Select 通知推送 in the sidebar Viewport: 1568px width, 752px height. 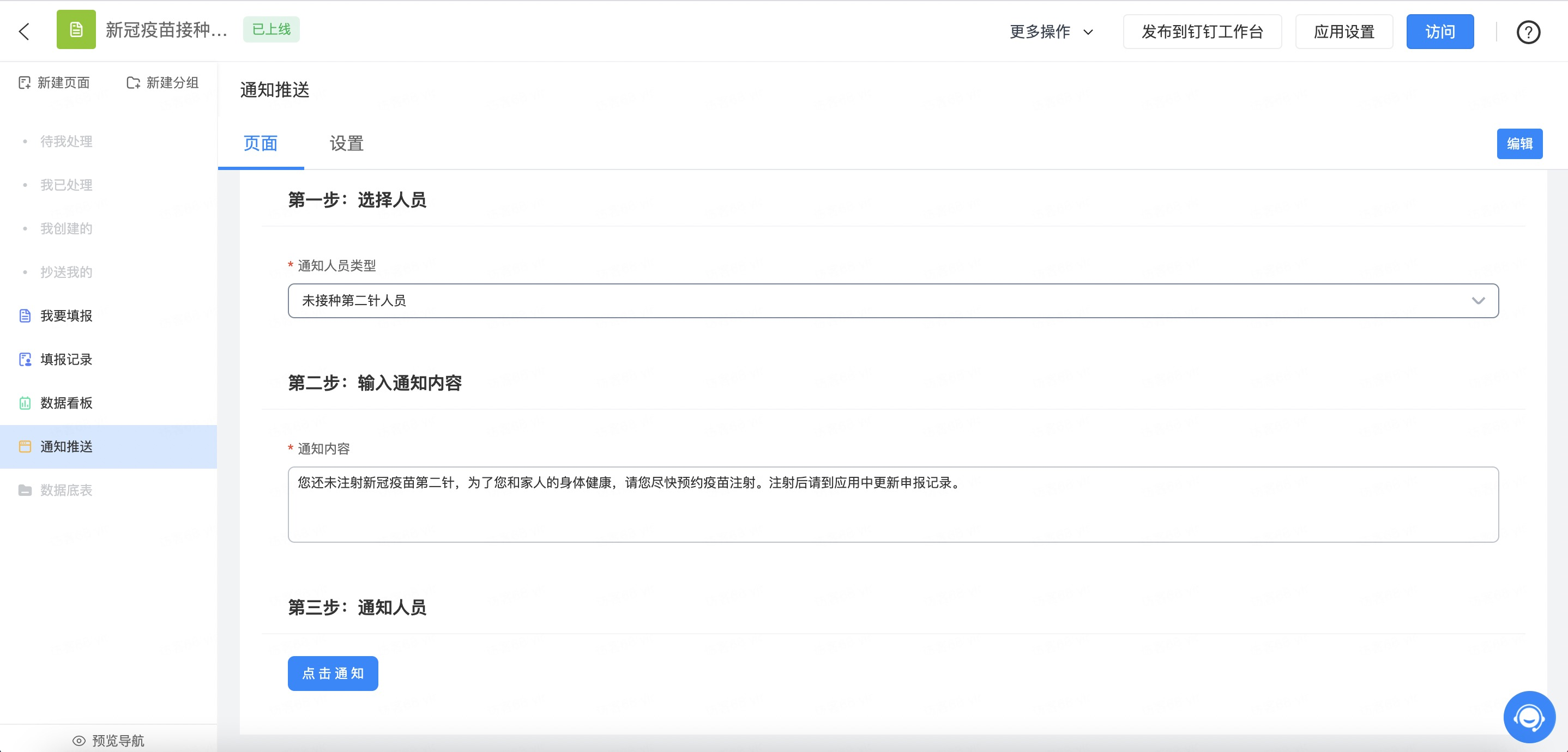(x=66, y=447)
